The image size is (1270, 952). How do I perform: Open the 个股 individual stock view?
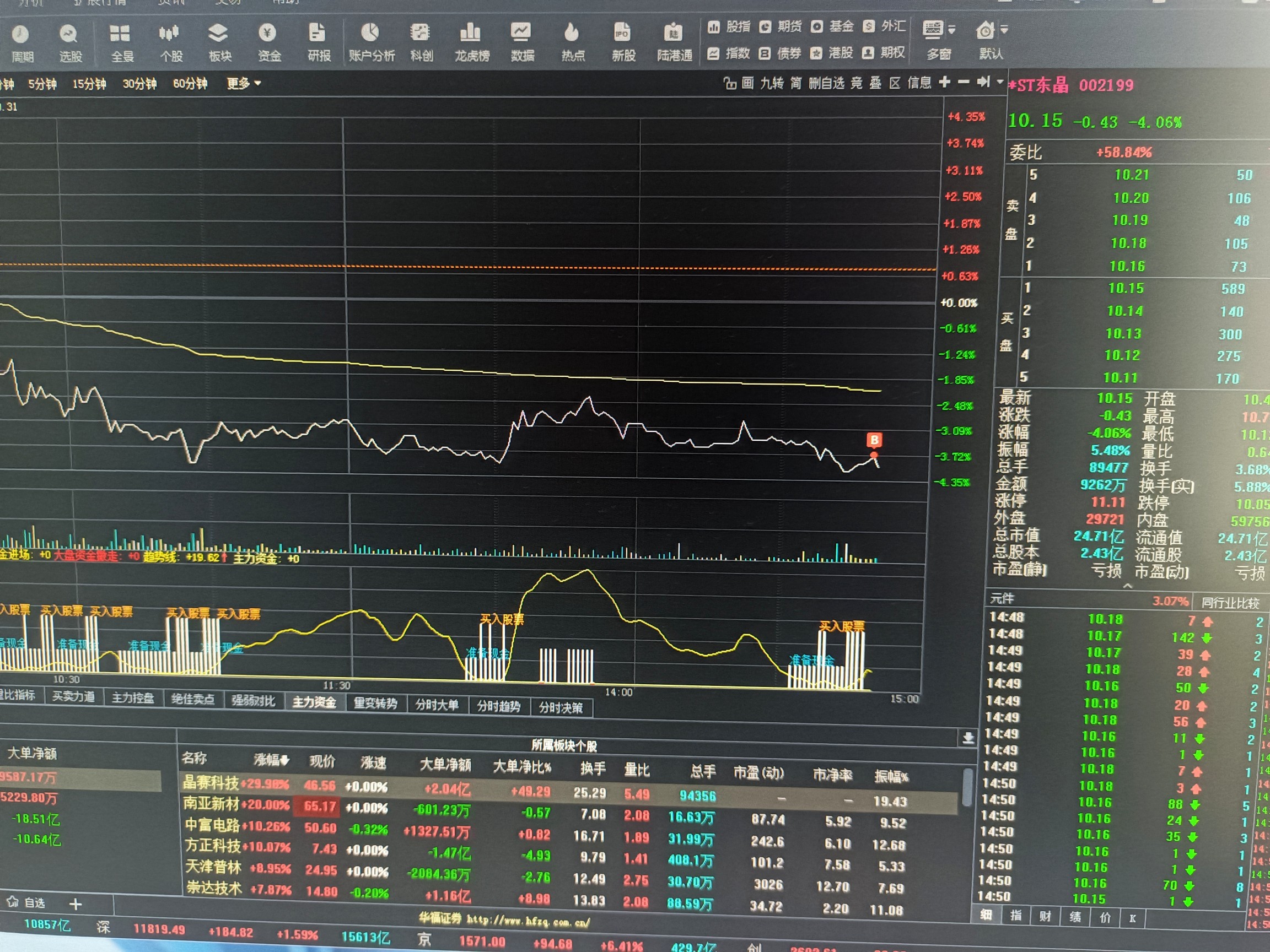[x=170, y=43]
